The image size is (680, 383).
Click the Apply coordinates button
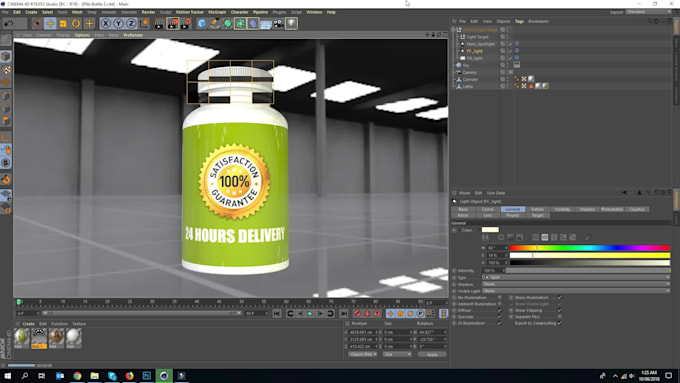[x=432, y=355]
